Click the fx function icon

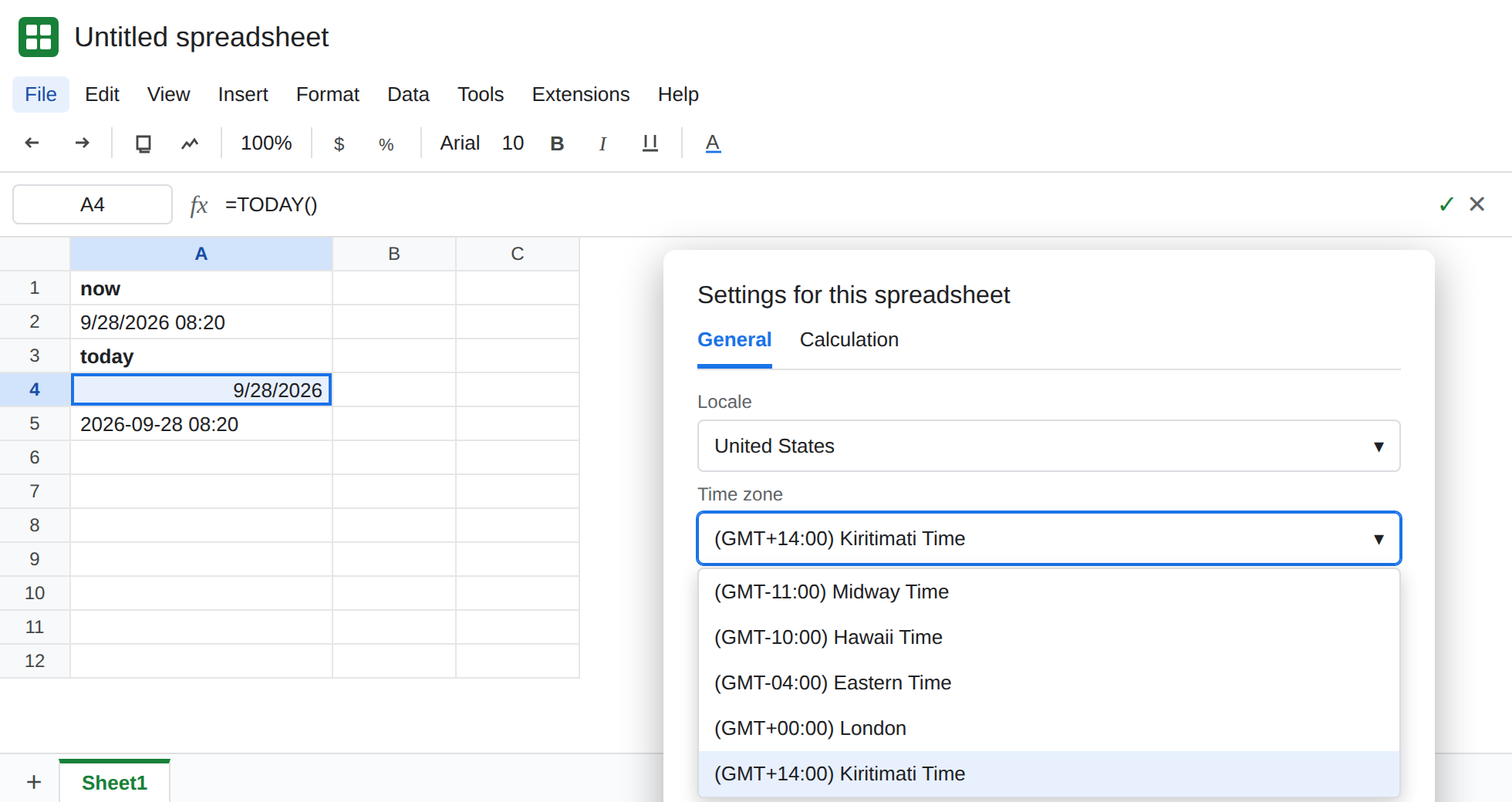pos(199,205)
